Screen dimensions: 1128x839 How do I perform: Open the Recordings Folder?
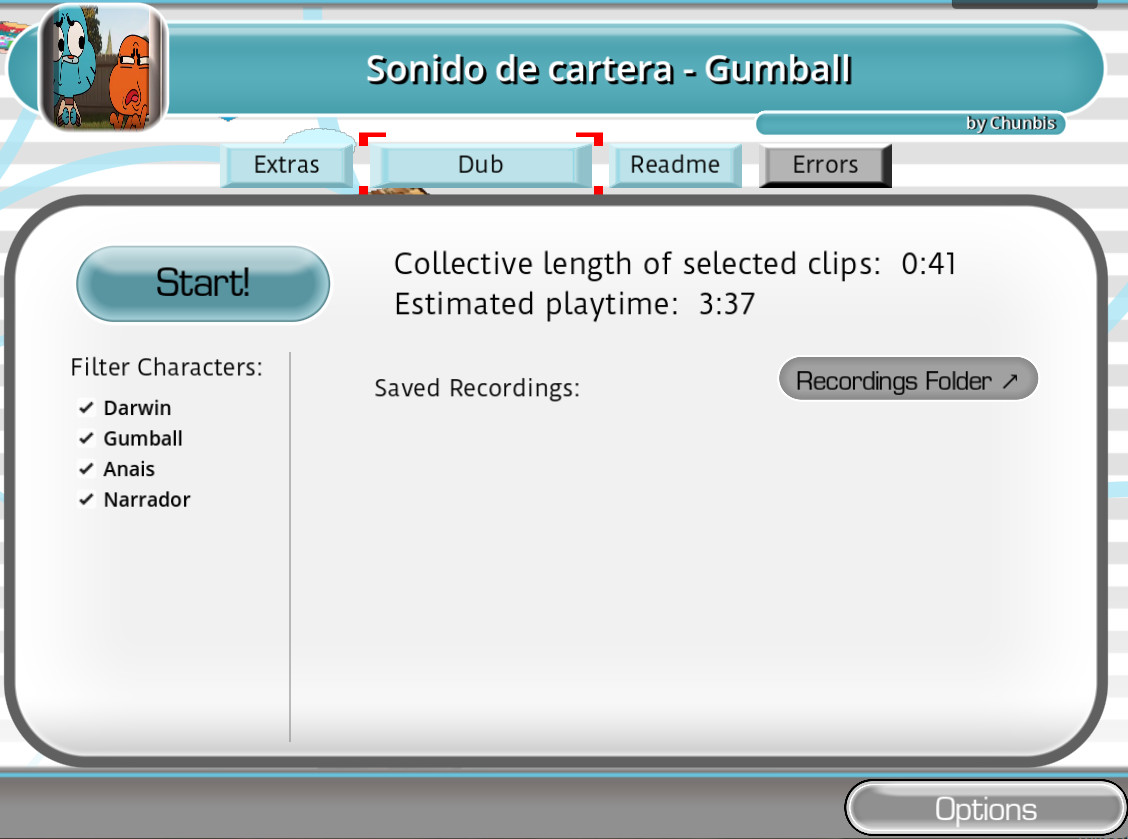tap(908, 379)
